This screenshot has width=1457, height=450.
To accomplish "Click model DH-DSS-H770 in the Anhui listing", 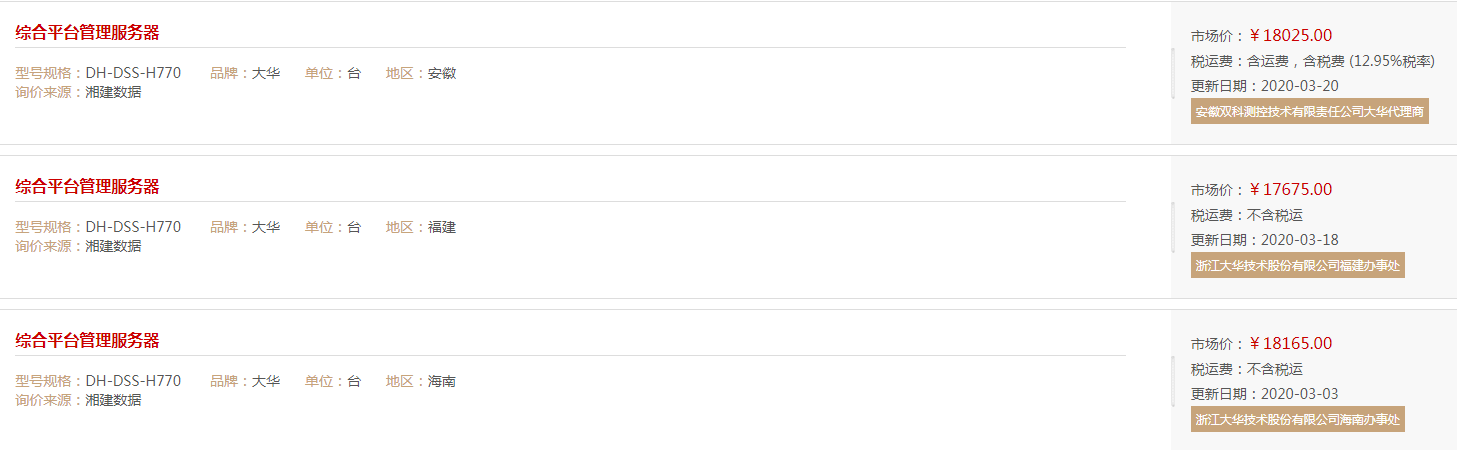I will click(x=133, y=73).
